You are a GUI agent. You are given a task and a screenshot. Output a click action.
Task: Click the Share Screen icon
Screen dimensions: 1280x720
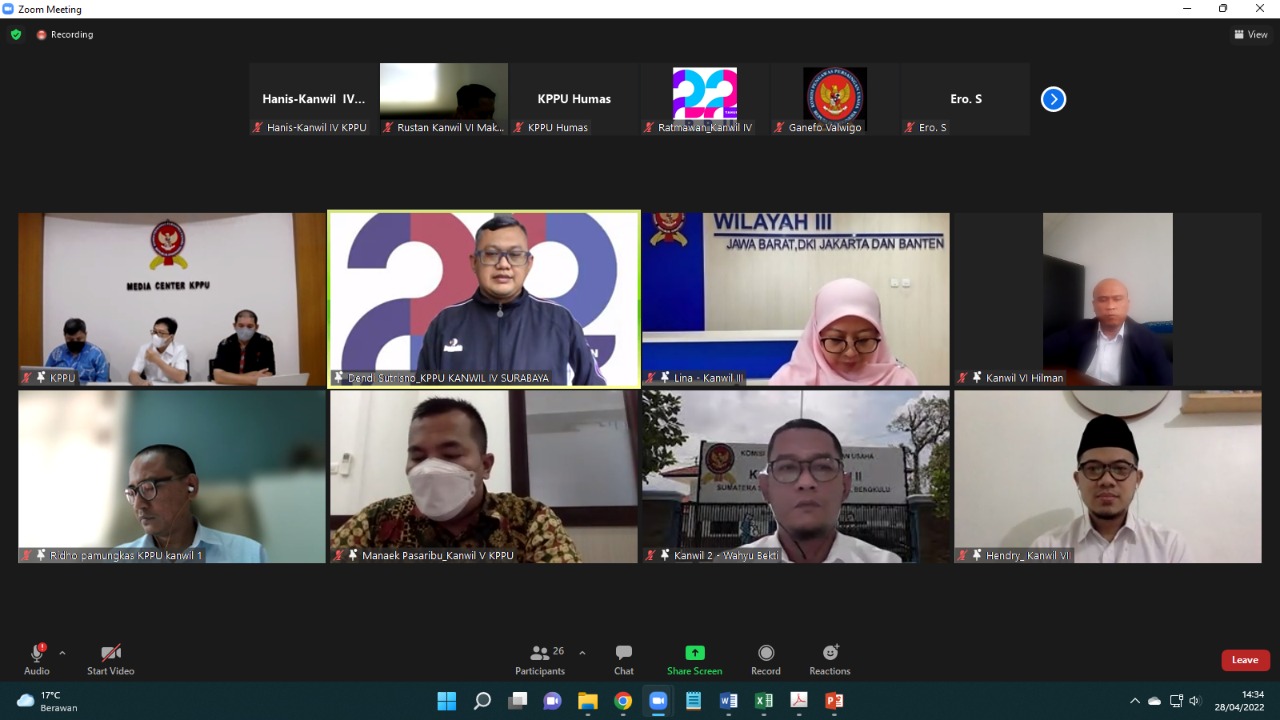(x=694, y=653)
